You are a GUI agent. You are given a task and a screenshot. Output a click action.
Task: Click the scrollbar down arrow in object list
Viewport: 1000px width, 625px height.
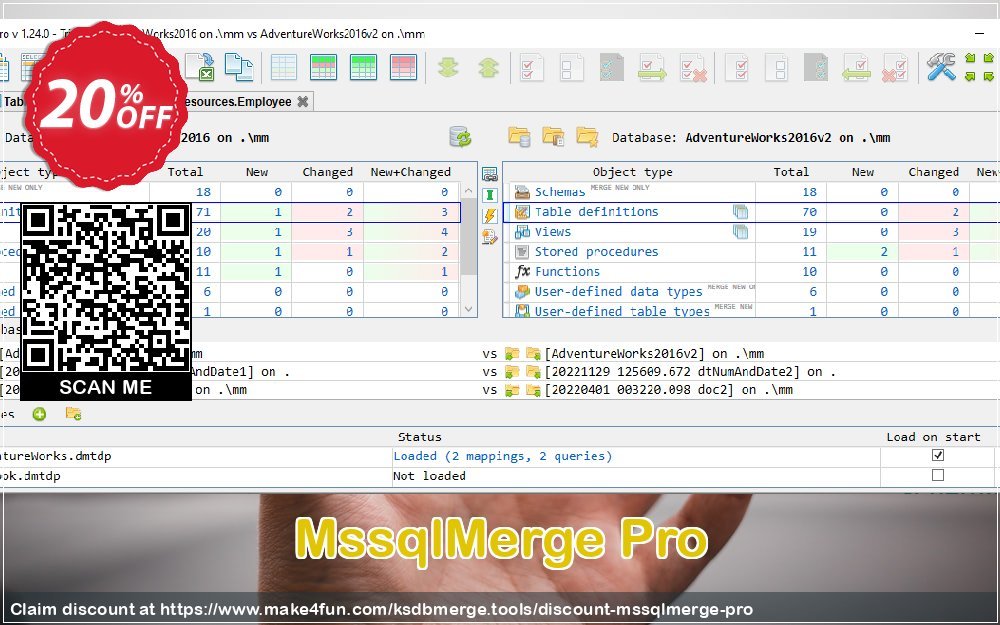469,309
